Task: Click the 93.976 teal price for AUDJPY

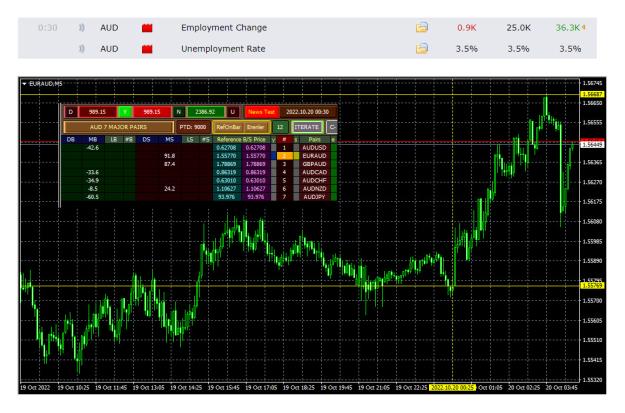Action: (226, 197)
